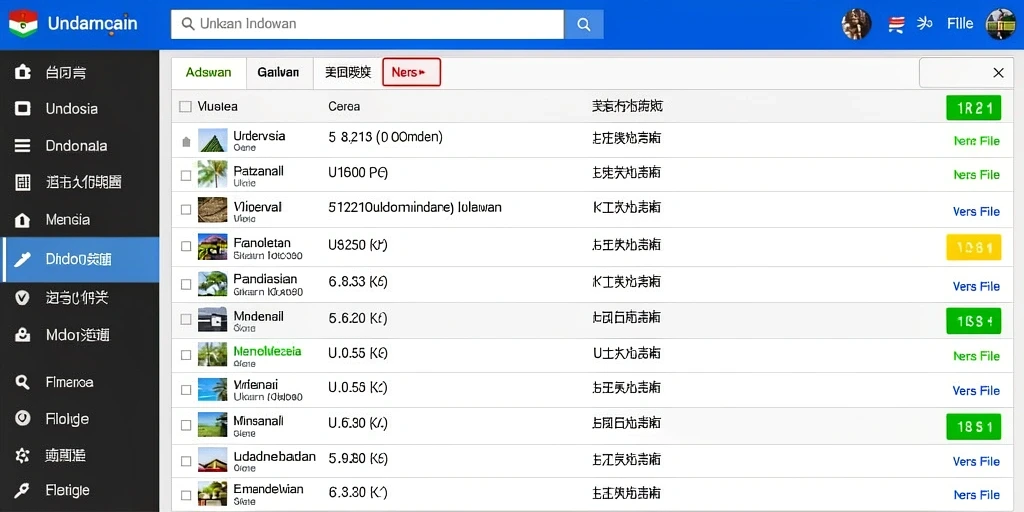Click the user icon beside Mdor in sidebar
The width and height of the screenshot is (1024, 512).
(23, 335)
